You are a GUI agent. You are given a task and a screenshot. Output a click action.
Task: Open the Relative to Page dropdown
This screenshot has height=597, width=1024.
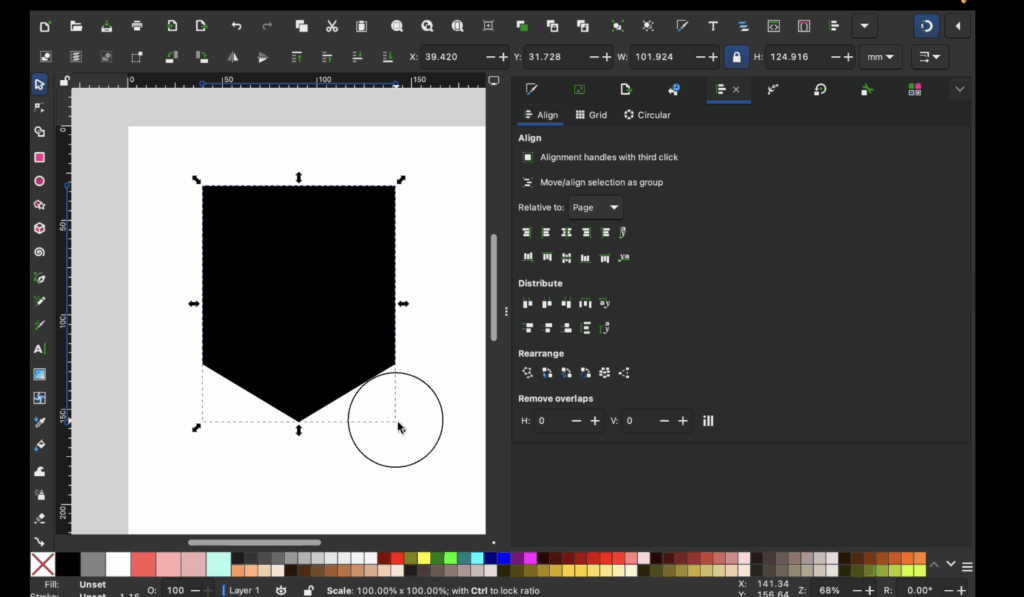(x=596, y=207)
